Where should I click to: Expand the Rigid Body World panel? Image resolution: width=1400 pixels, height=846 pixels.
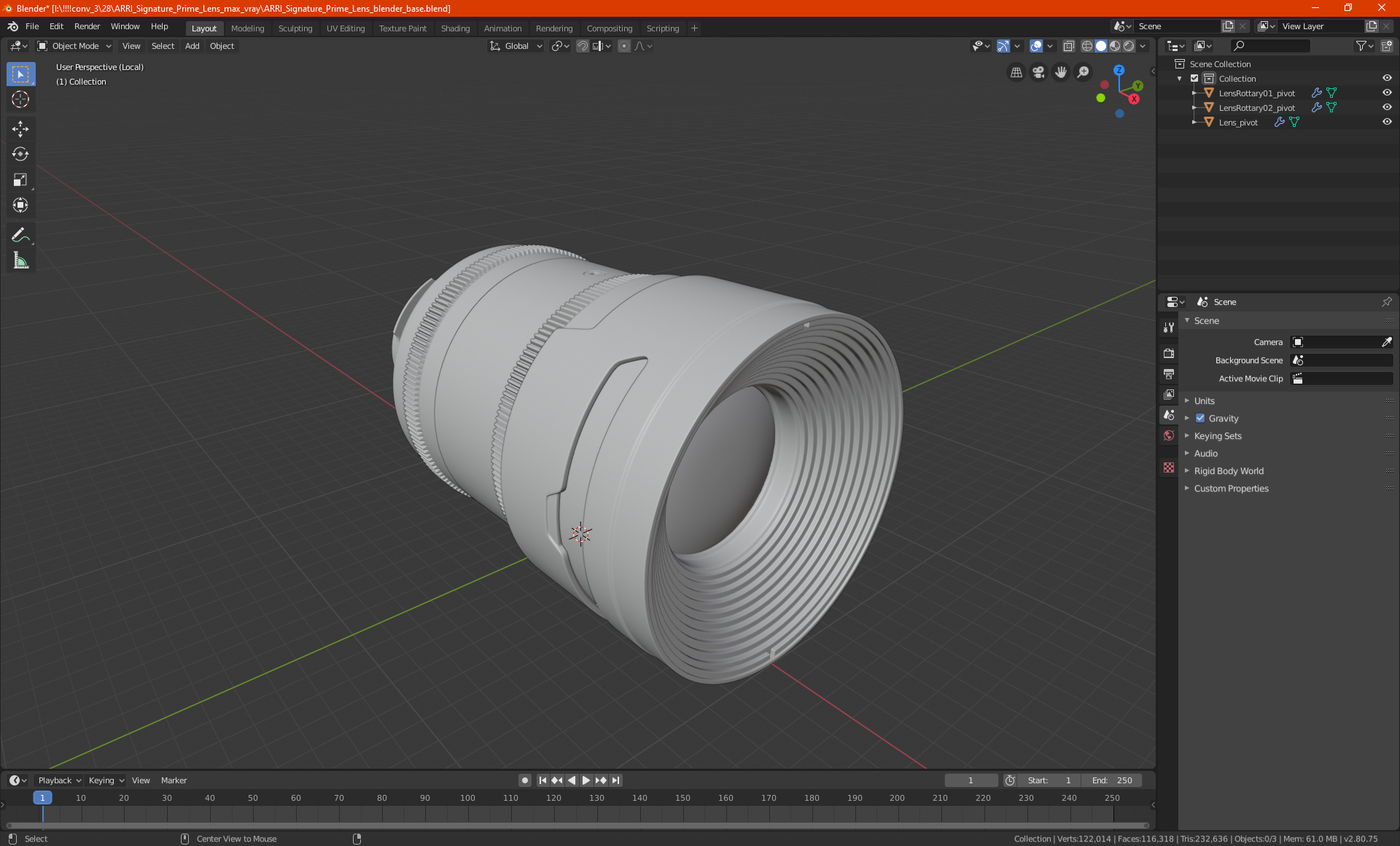point(1229,470)
